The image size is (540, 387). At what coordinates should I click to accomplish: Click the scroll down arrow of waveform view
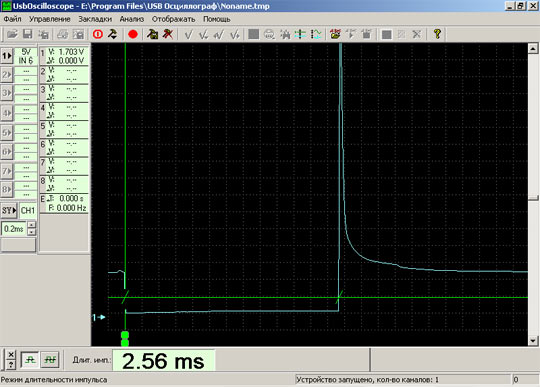coord(533,341)
